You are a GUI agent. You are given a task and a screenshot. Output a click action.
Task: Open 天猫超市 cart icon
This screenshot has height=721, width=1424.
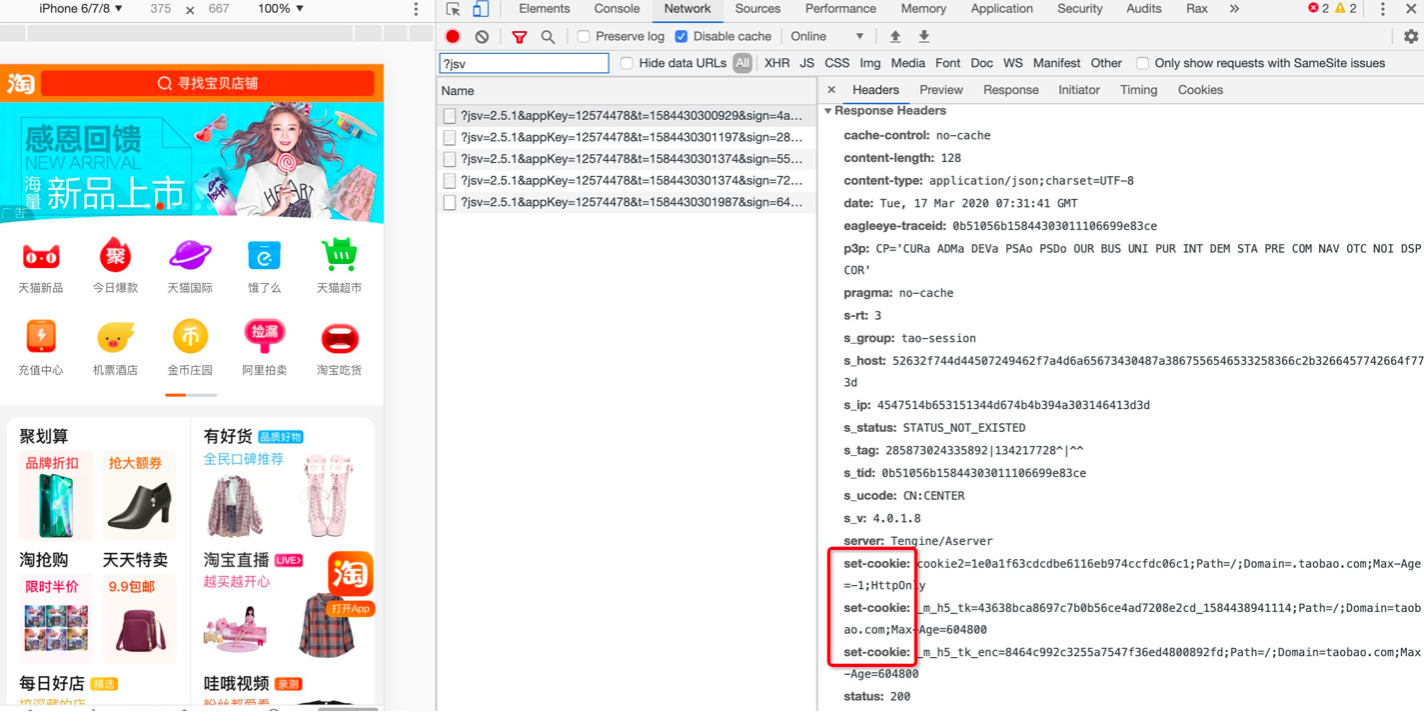pyautogui.click(x=339, y=256)
